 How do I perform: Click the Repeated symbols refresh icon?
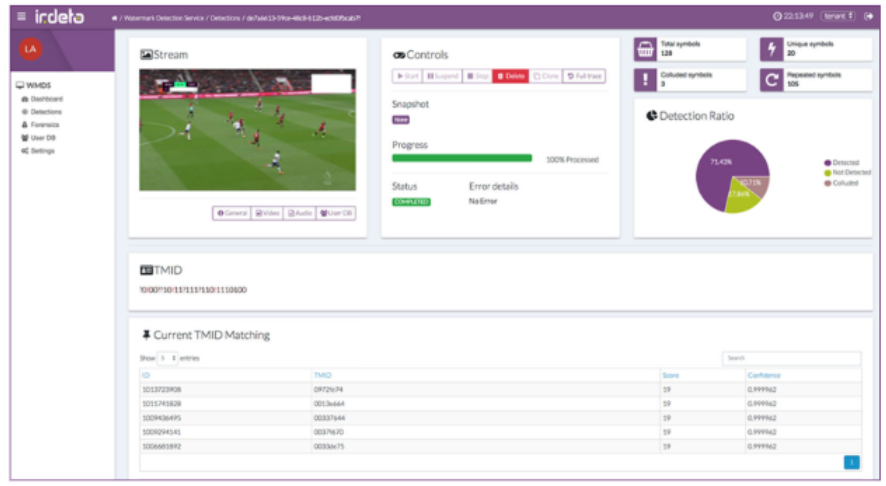coord(771,80)
